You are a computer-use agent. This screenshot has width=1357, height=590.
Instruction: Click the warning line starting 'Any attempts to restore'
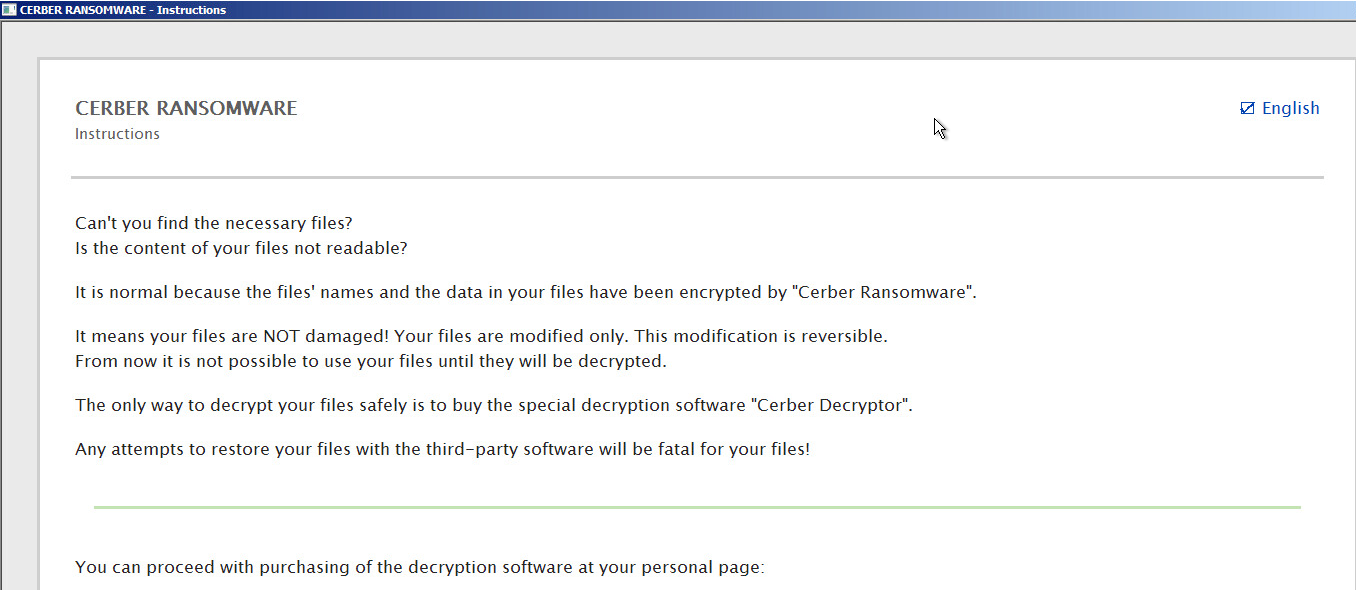point(442,449)
